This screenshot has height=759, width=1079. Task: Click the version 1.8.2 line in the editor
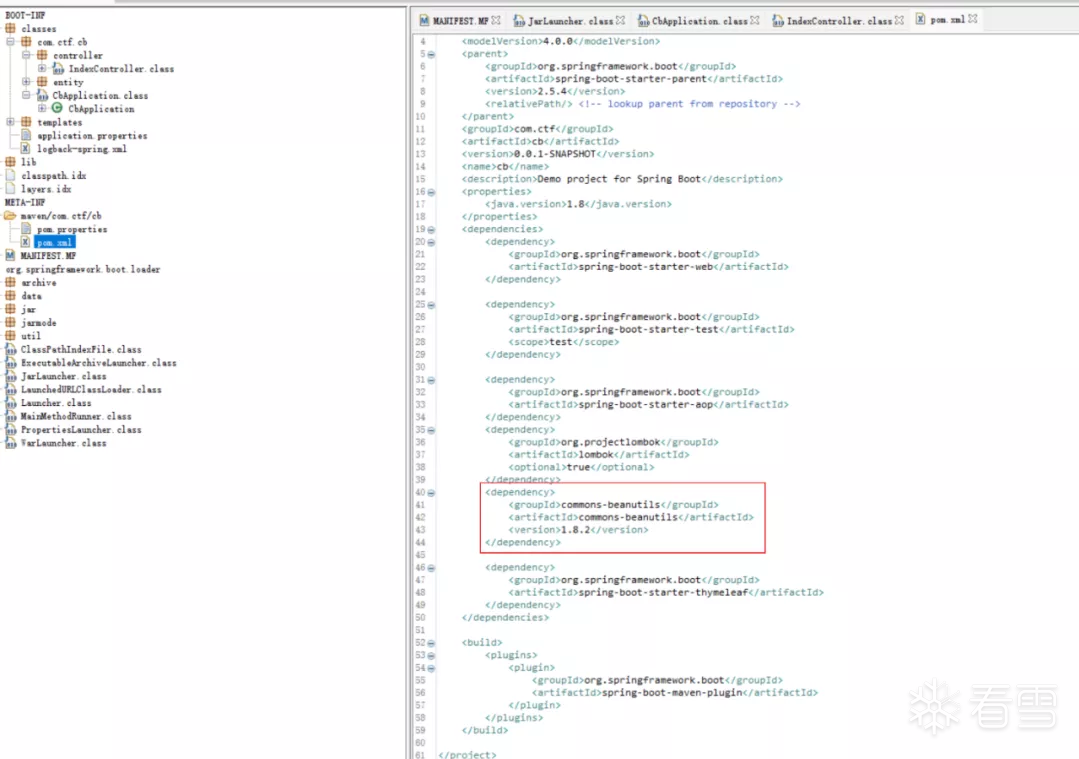point(578,530)
